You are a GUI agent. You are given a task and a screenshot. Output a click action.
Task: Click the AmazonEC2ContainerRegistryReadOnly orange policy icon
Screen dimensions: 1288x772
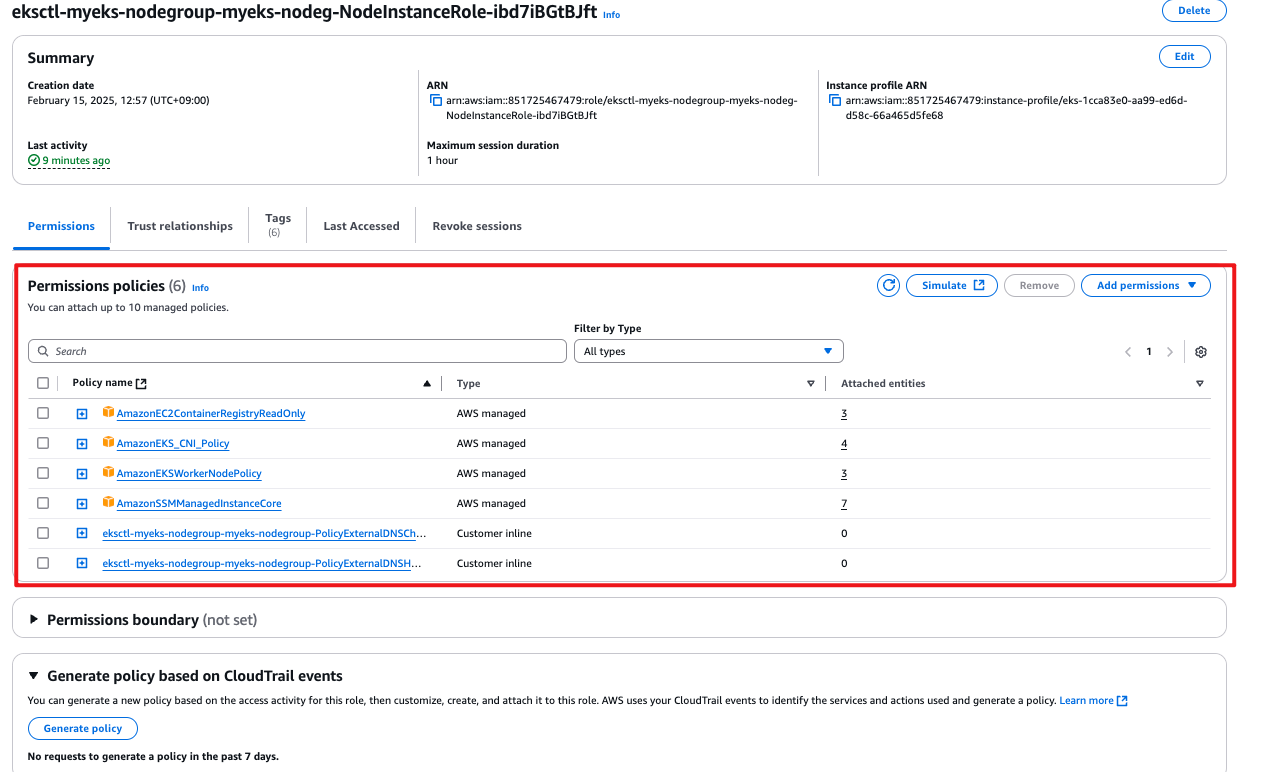pos(108,412)
